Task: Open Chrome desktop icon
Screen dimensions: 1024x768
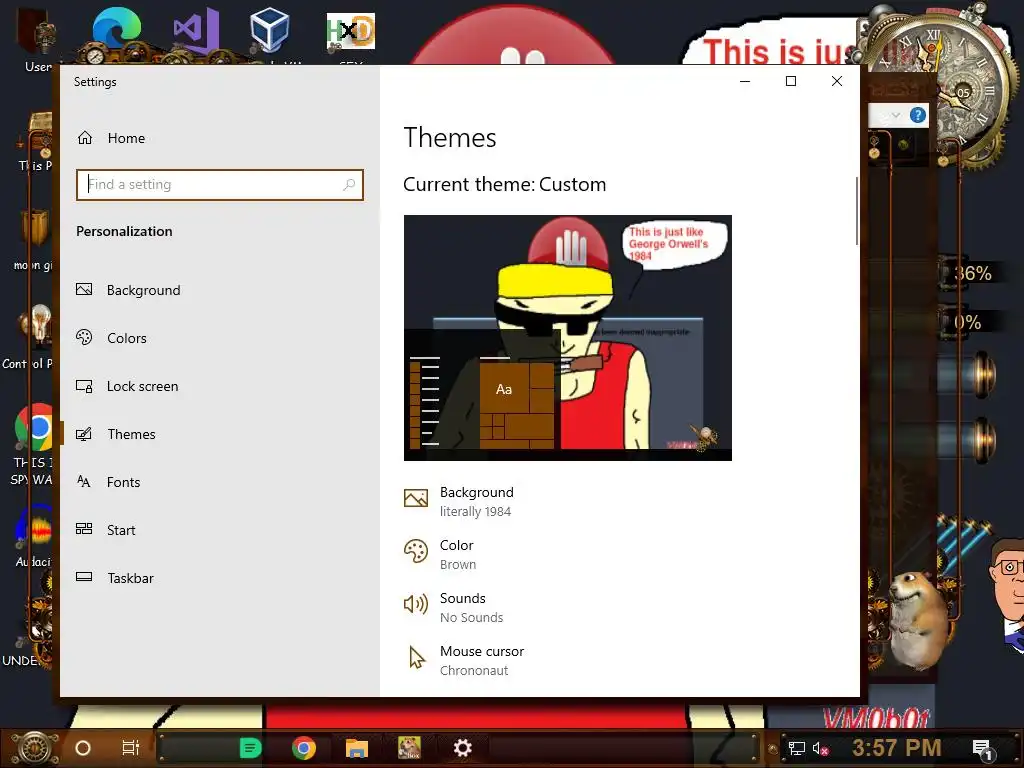Action: (x=34, y=428)
